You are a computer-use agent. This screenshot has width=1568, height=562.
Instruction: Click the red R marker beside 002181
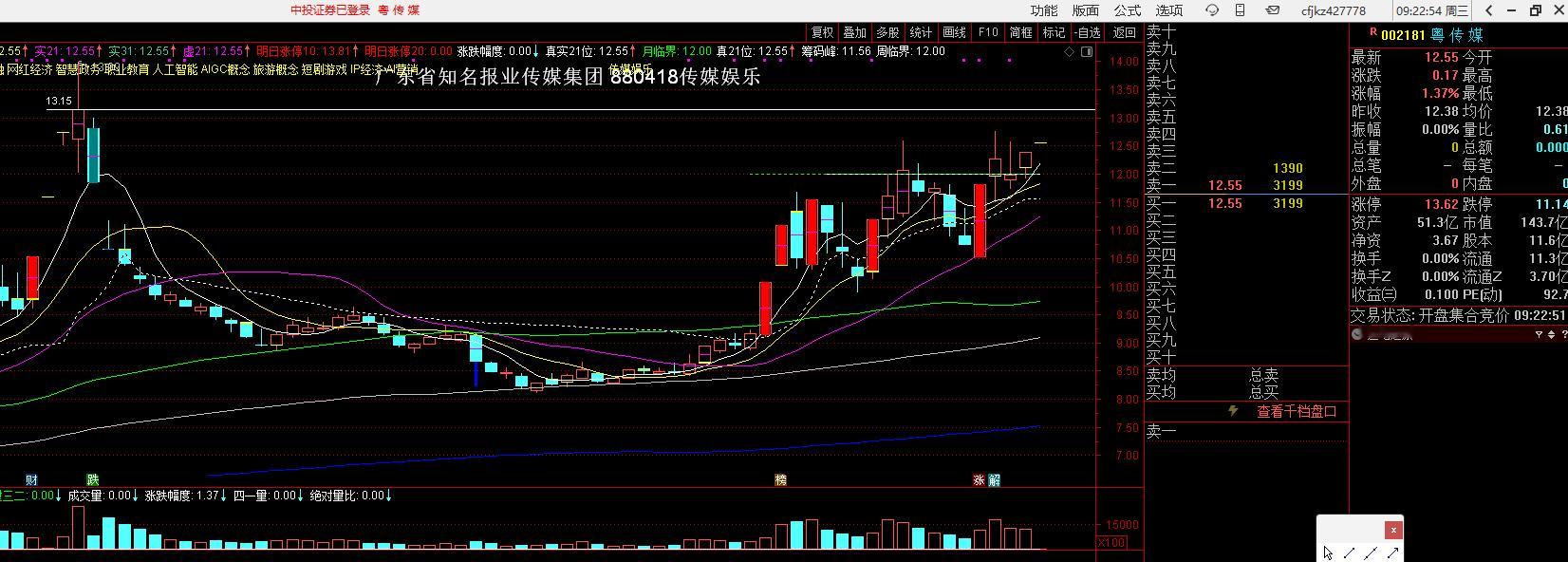pyautogui.click(x=1373, y=32)
